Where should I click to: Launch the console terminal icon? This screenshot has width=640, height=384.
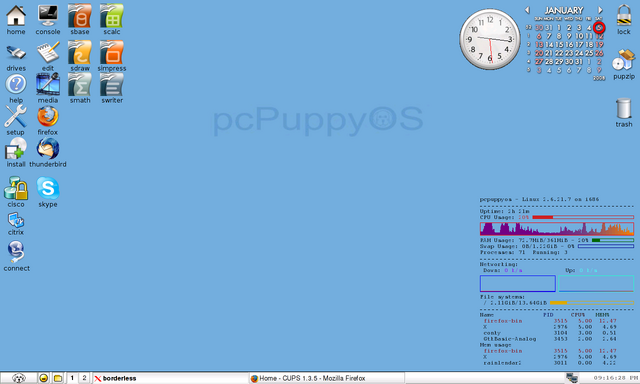pyautogui.click(x=48, y=16)
